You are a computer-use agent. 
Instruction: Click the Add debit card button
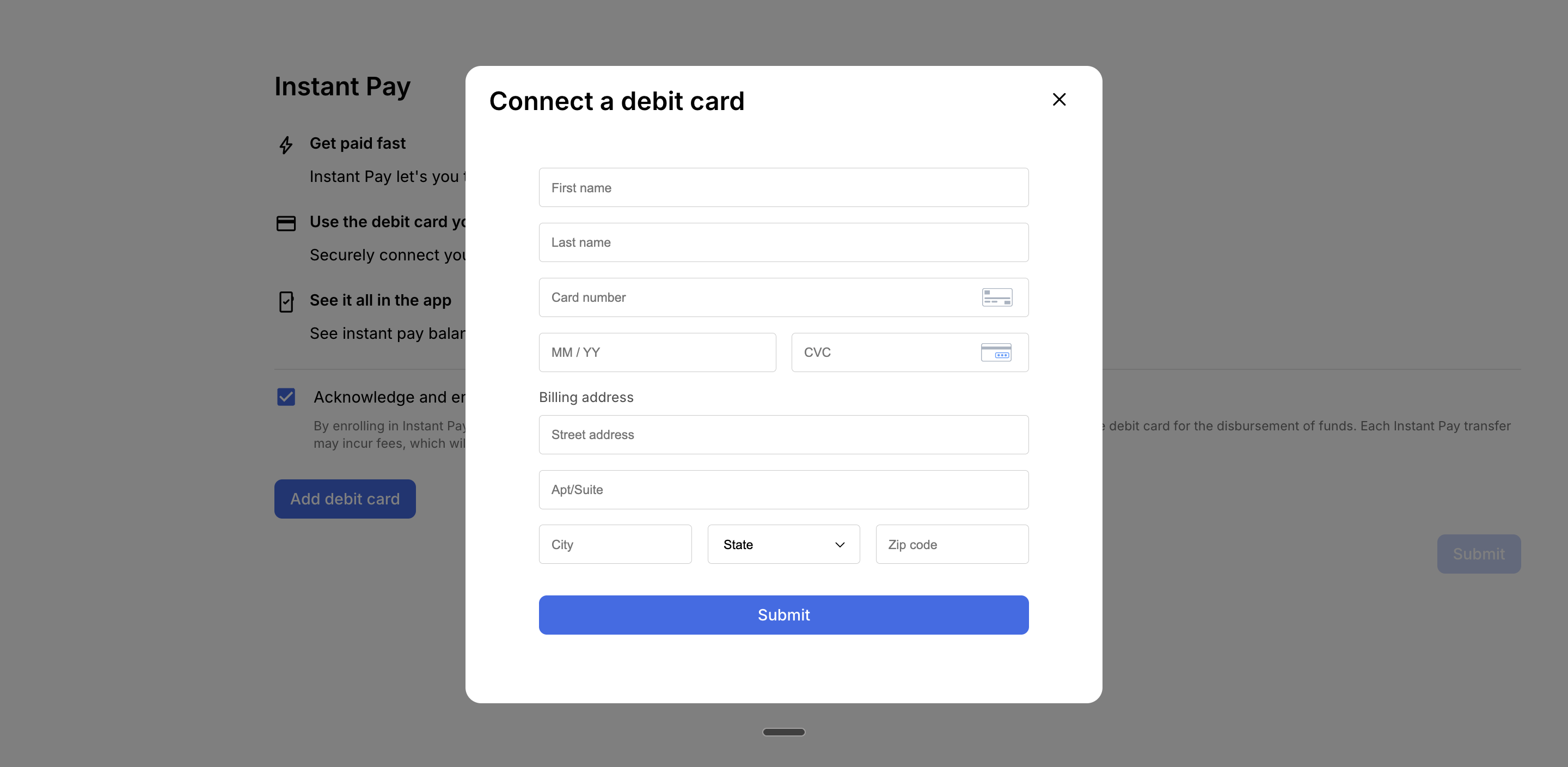[x=345, y=499]
